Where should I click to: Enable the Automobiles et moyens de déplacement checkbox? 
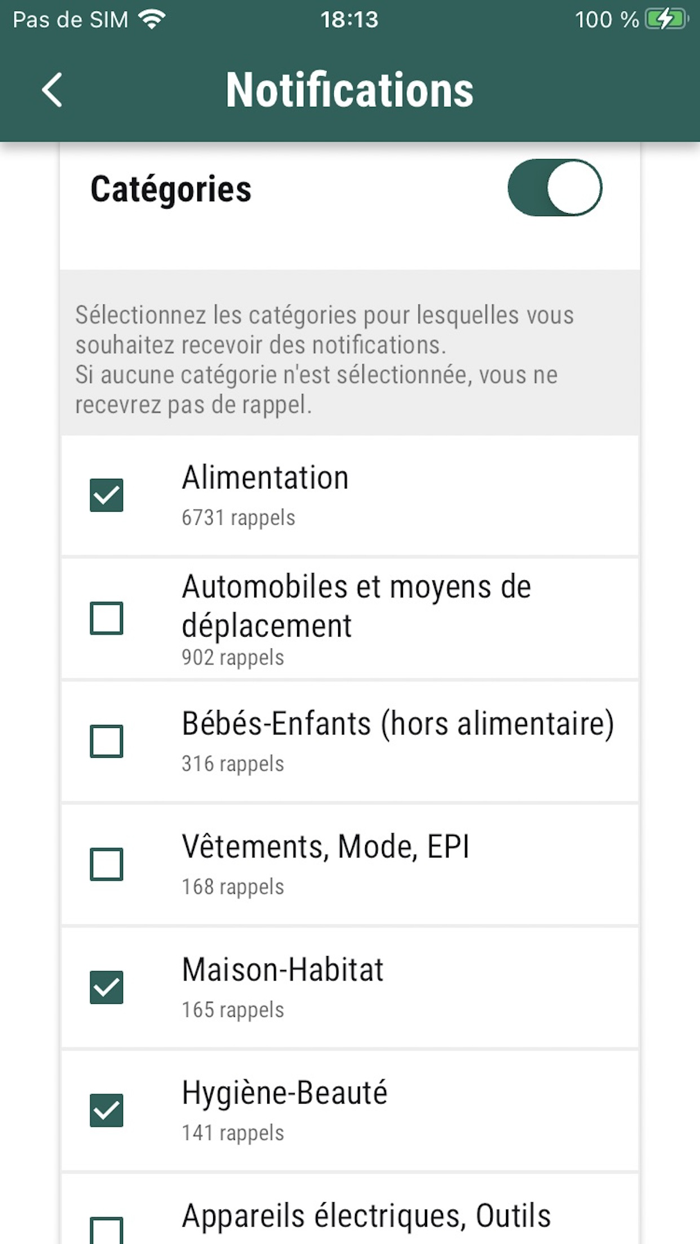pyautogui.click(x=106, y=618)
